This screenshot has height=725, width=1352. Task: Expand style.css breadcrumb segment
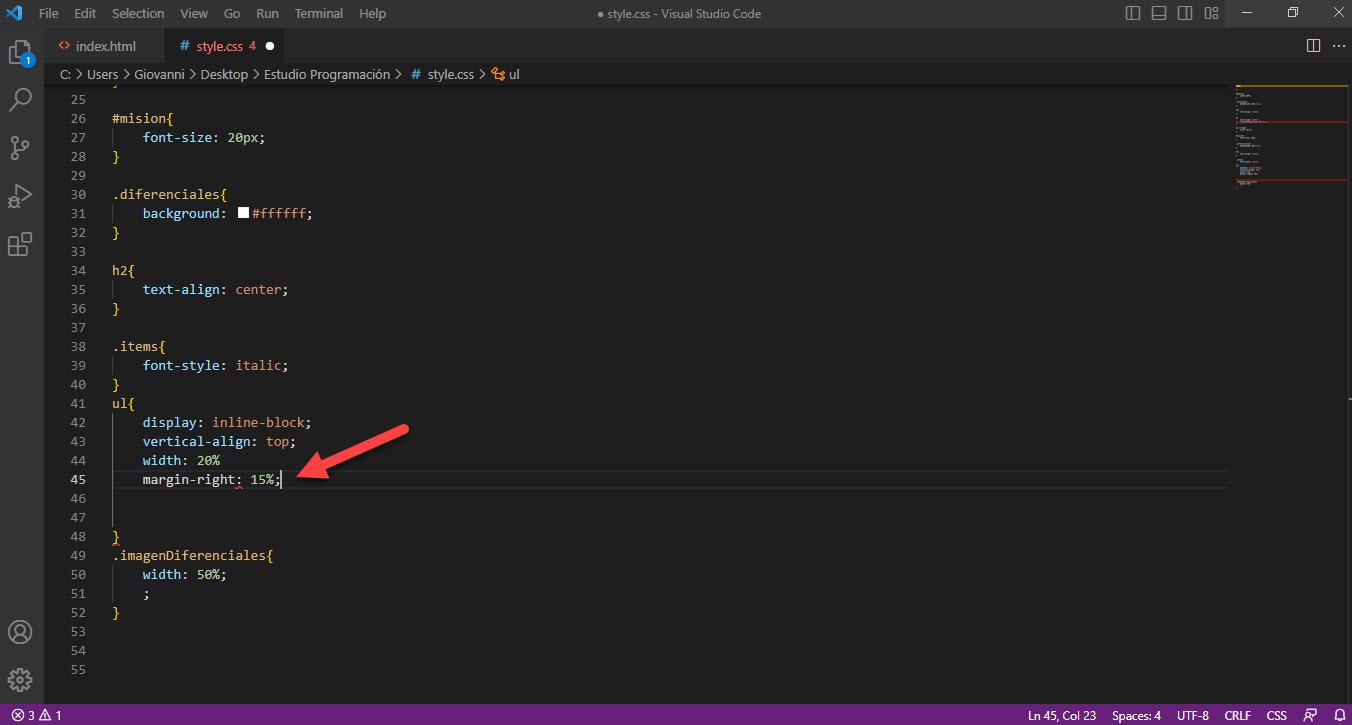tap(451, 74)
